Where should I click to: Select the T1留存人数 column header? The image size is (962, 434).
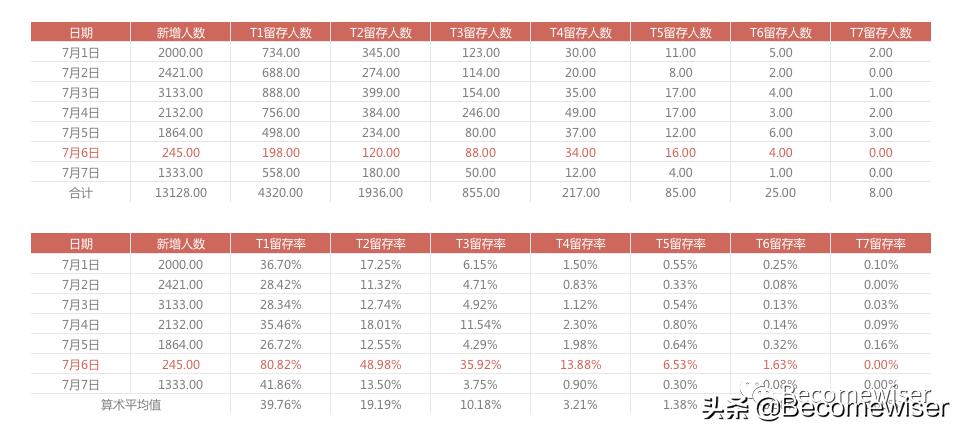pyautogui.click(x=280, y=32)
